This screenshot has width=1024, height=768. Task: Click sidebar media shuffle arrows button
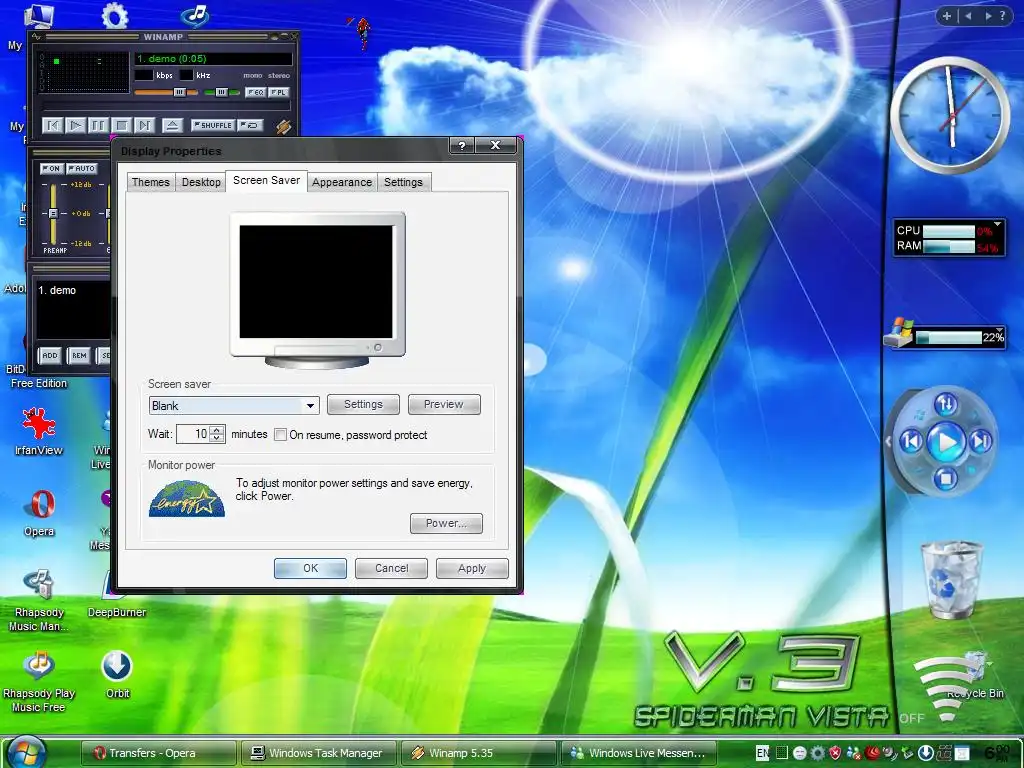[x=946, y=404]
